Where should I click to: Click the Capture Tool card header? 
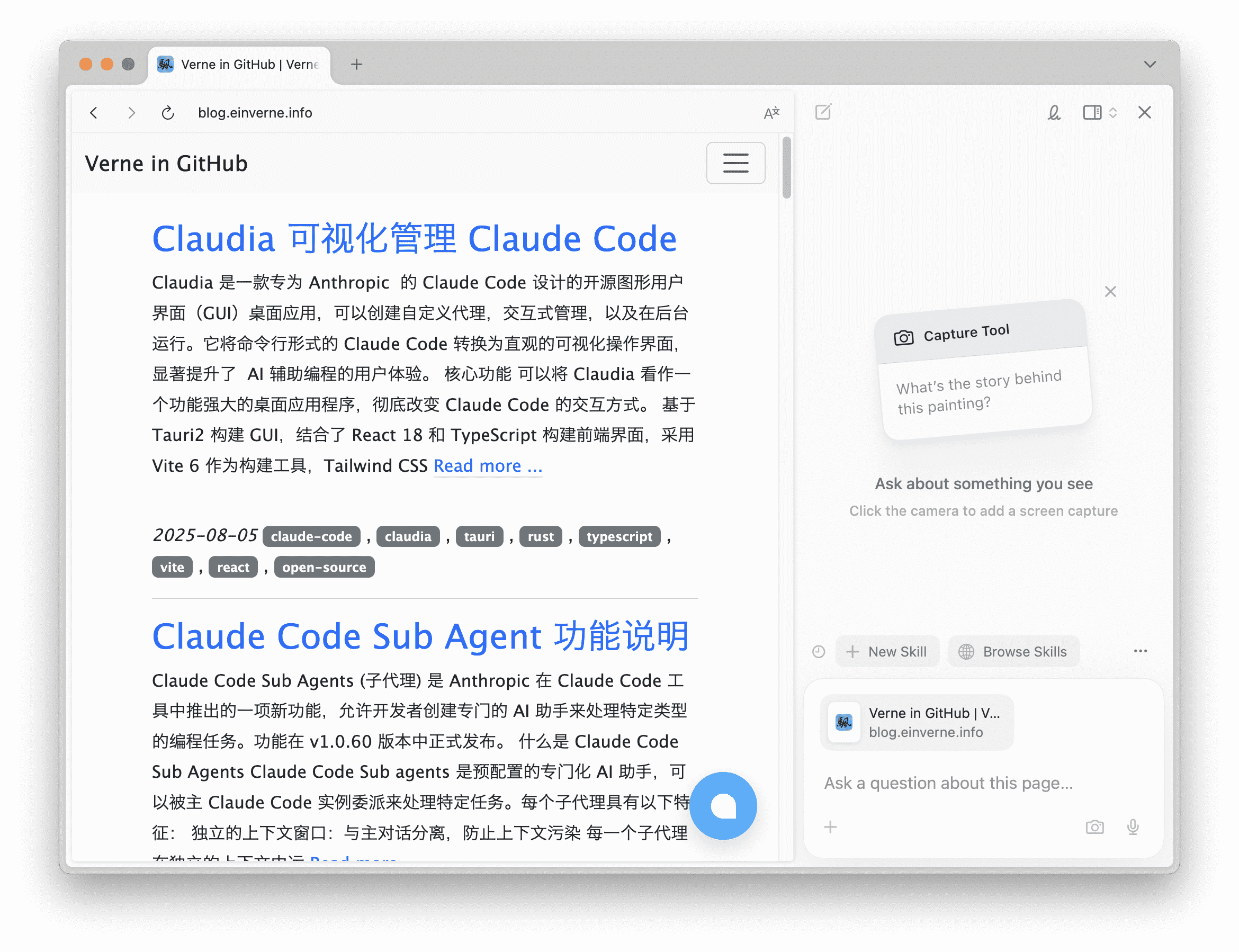981,332
